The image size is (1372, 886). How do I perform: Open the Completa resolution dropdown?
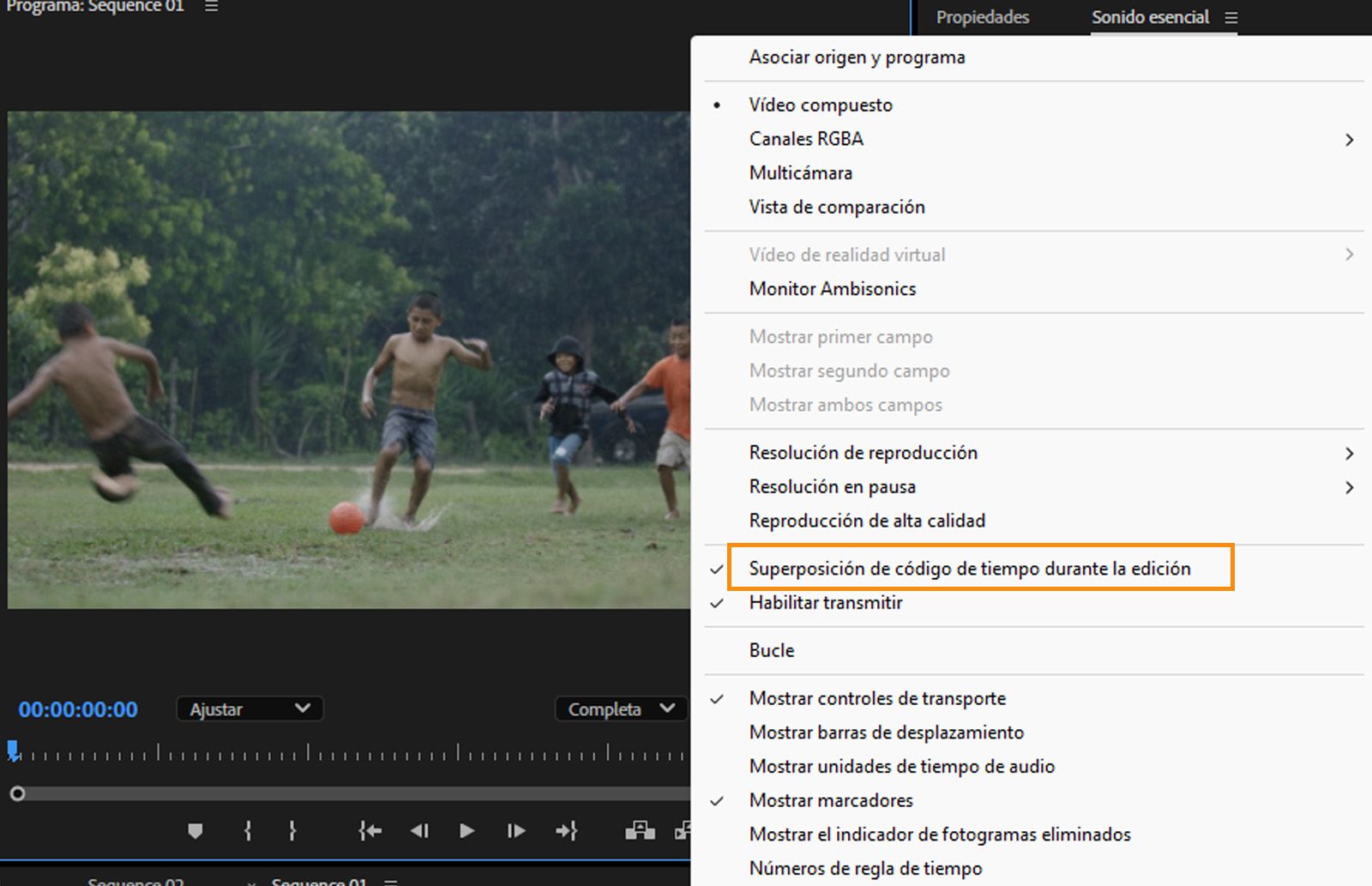620,708
